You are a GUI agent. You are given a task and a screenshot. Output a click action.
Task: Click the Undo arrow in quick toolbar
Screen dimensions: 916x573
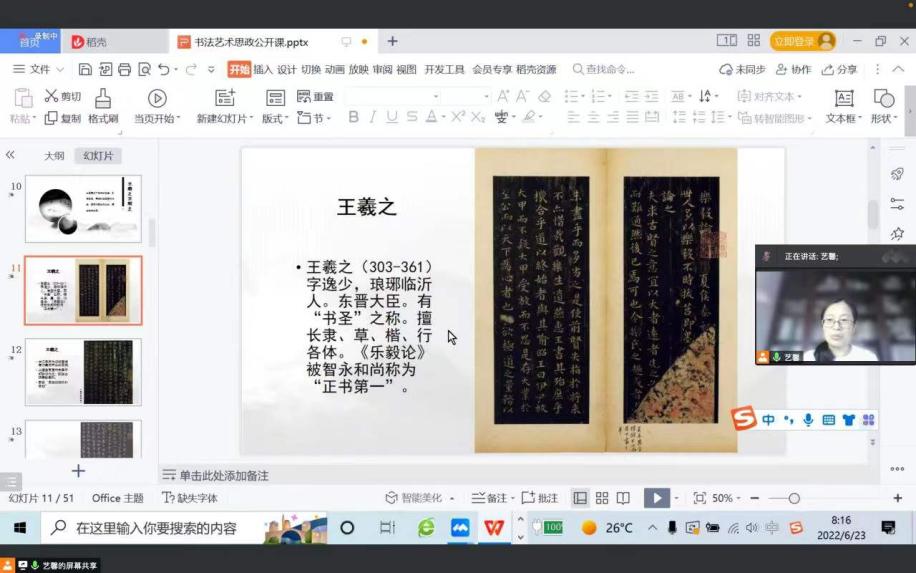(x=164, y=69)
